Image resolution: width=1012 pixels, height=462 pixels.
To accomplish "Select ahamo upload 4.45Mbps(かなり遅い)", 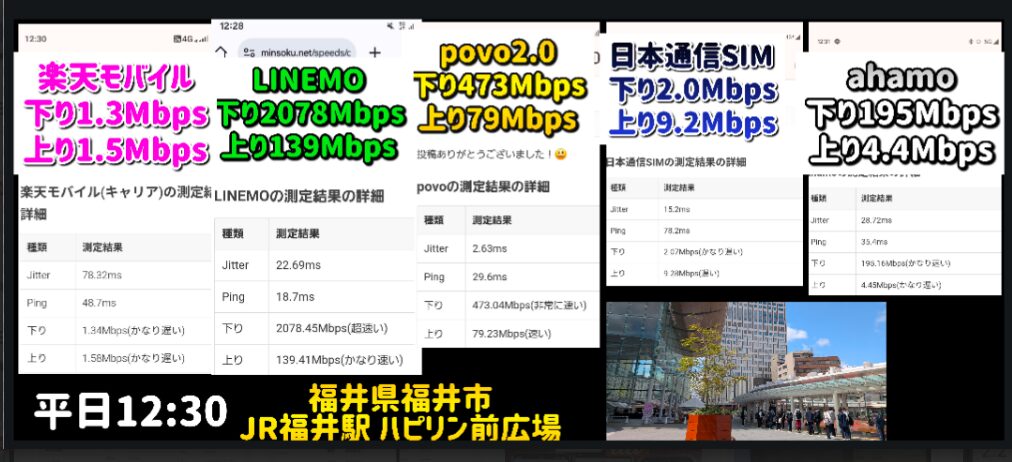I will [900, 285].
